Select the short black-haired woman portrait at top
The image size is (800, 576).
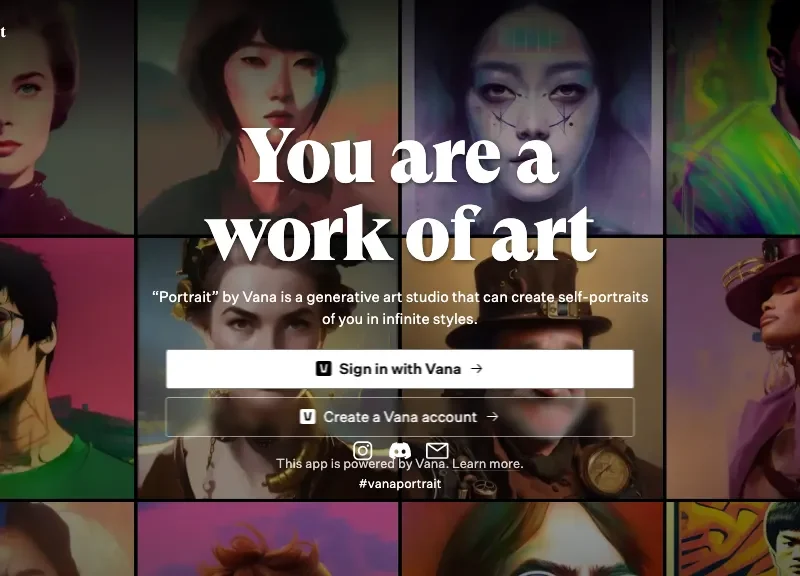(x=268, y=70)
